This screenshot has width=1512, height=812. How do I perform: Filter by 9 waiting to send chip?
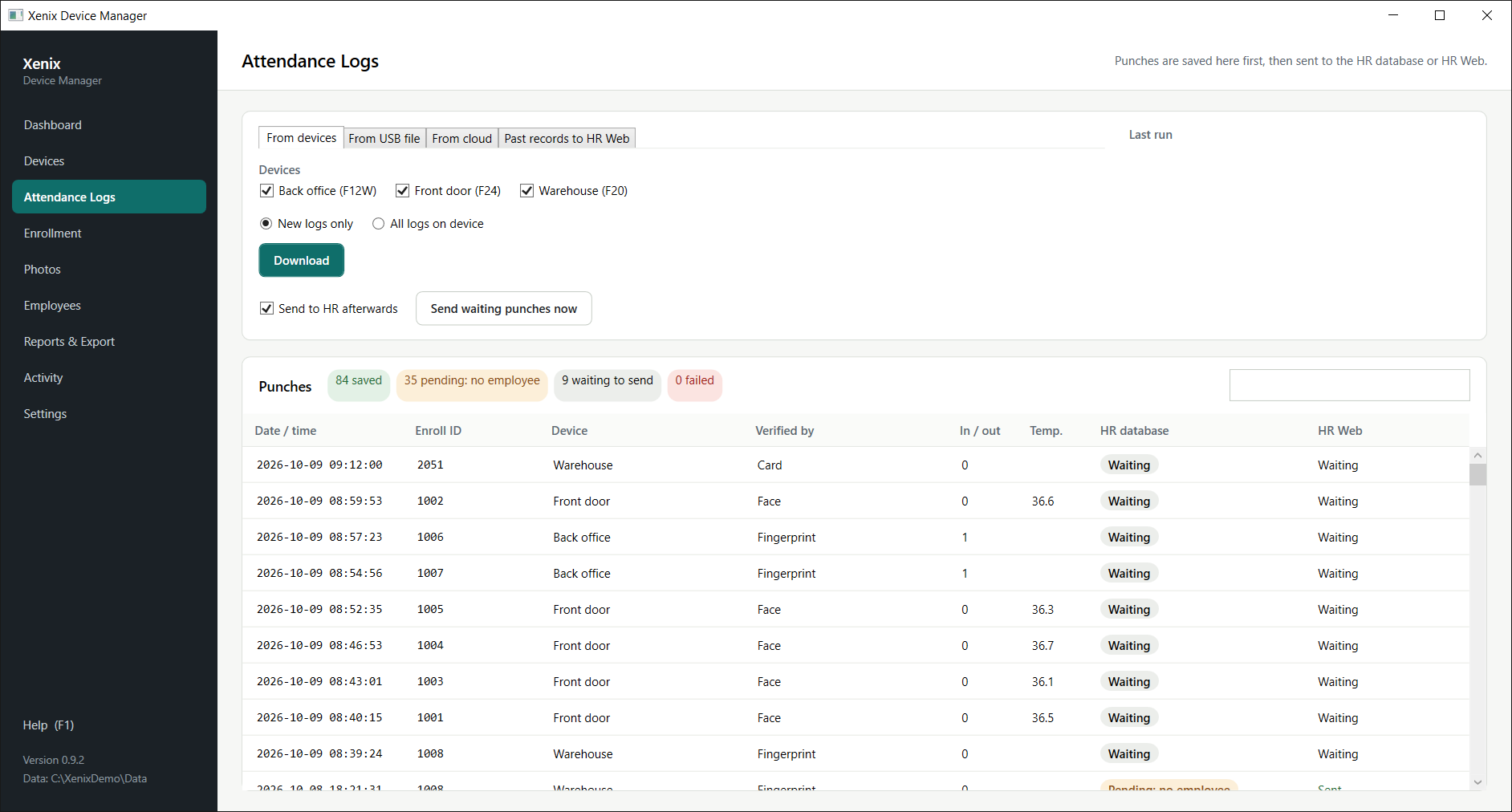click(608, 384)
